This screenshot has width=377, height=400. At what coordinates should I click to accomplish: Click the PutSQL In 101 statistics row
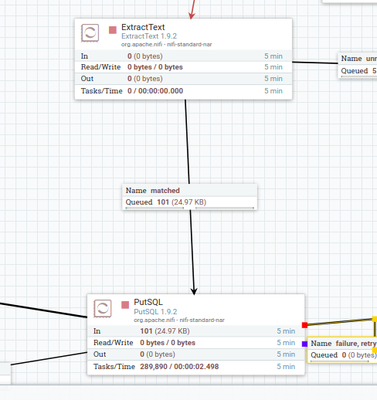(196, 331)
